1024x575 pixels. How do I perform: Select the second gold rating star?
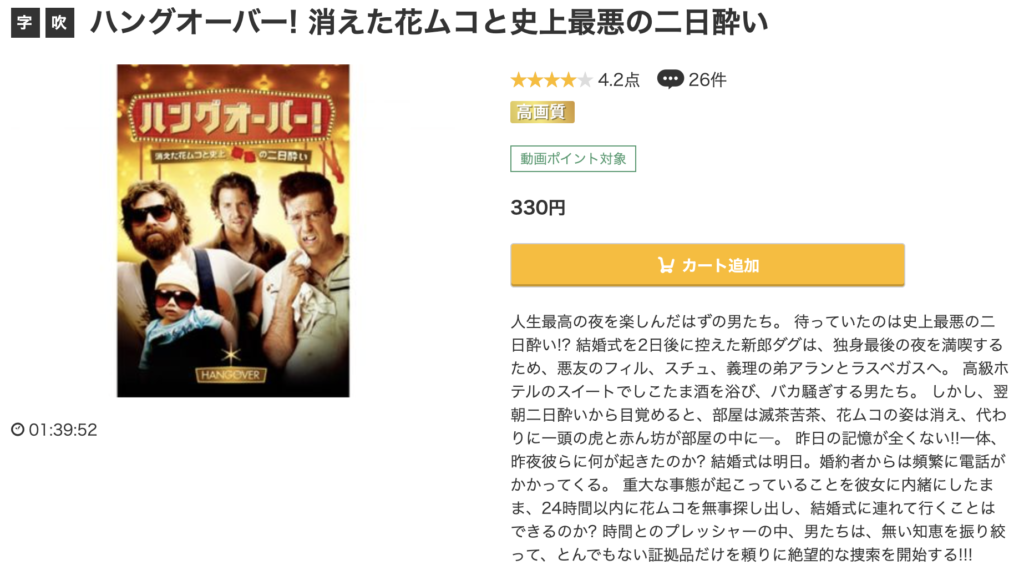tap(536, 80)
